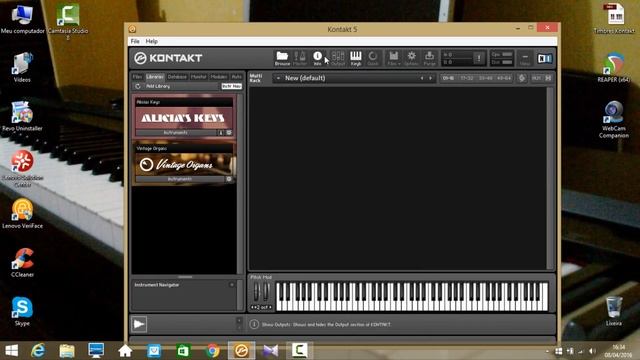This screenshot has width=640, height=360.
Task: Load the previous multi
Action: click(x=422, y=78)
